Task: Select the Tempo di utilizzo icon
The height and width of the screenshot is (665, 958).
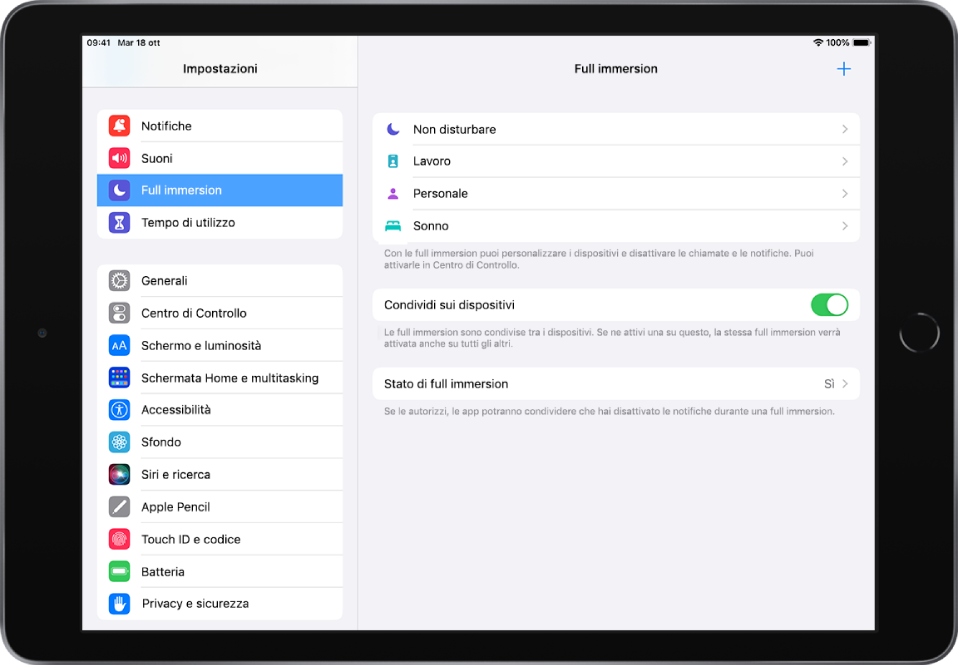Action: point(119,222)
